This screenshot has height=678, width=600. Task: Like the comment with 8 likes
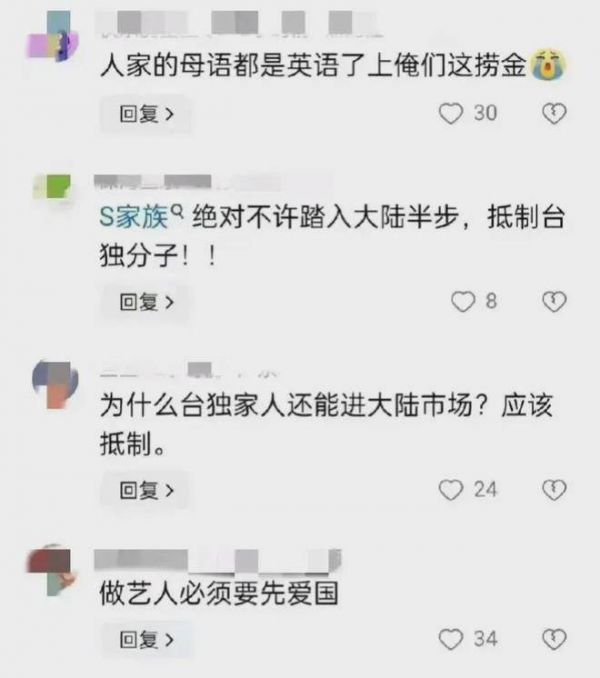(x=463, y=301)
